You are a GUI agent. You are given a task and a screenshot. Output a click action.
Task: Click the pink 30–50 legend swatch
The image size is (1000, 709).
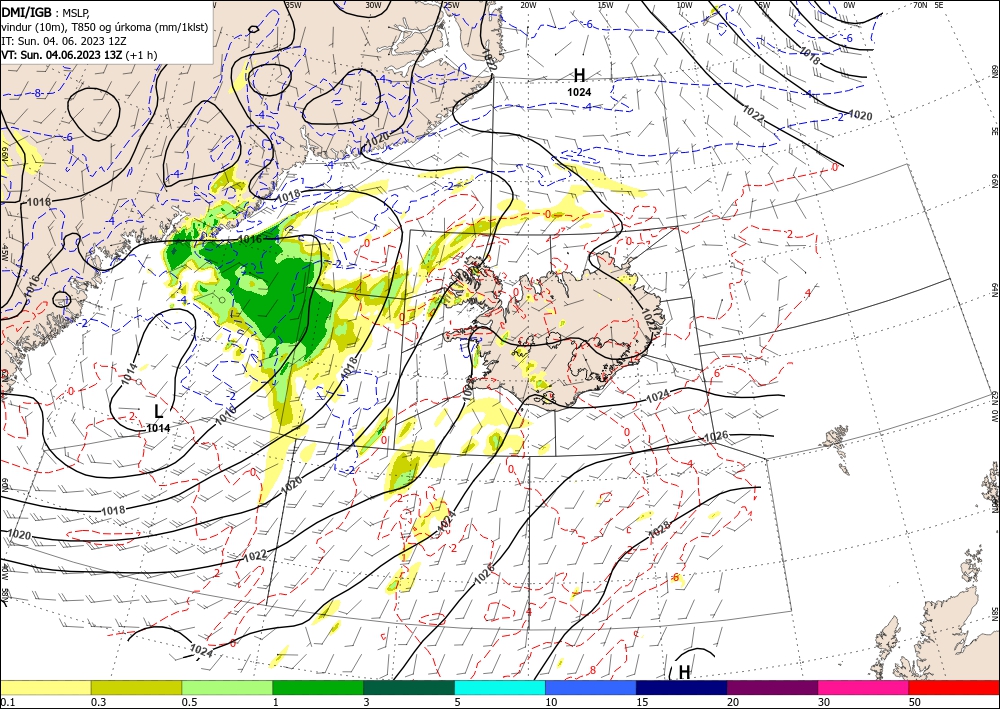pyautogui.click(x=864, y=687)
